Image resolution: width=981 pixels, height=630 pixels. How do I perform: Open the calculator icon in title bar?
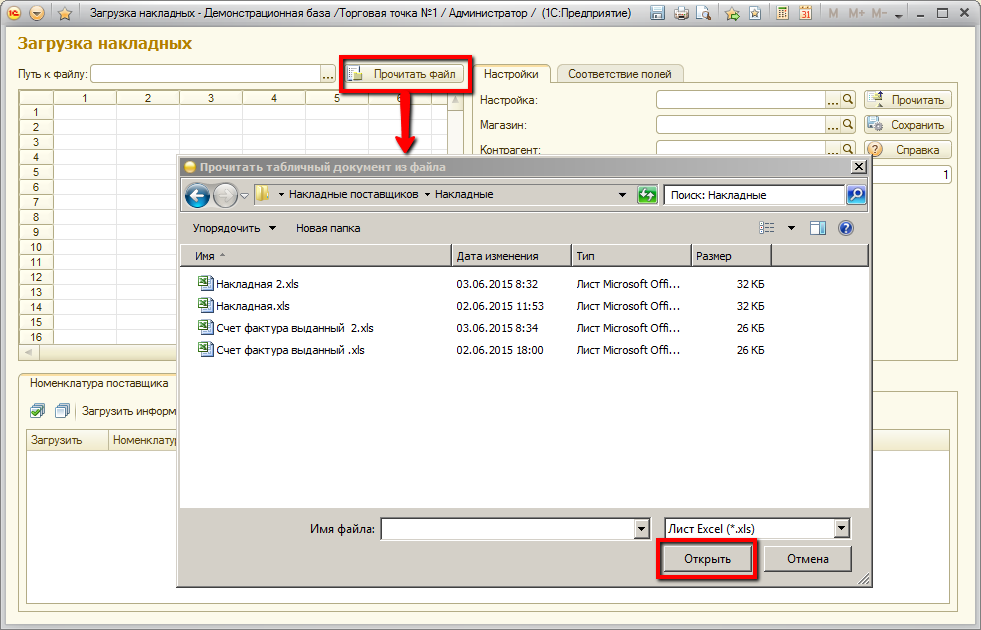(x=781, y=14)
